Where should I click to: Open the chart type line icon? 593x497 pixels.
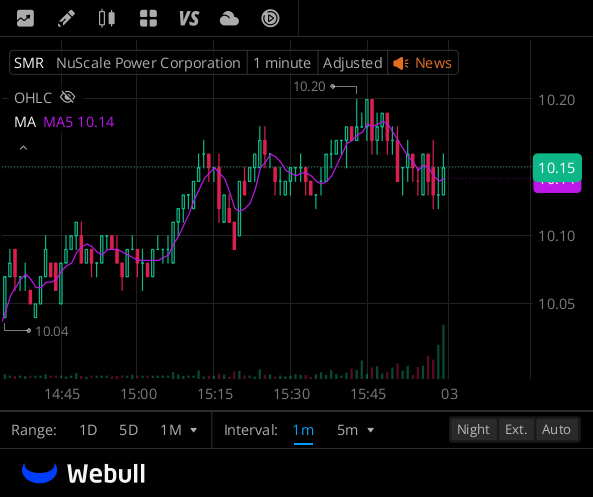pos(25,18)
